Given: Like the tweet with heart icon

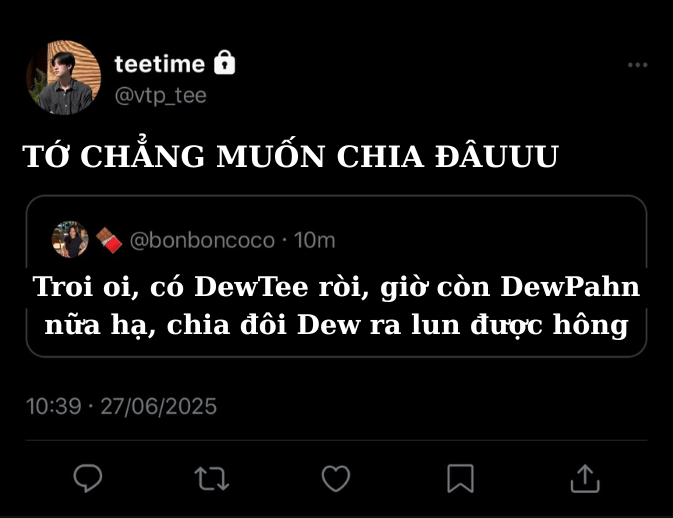Looking at the screenshot, I should tap(336, 478).
